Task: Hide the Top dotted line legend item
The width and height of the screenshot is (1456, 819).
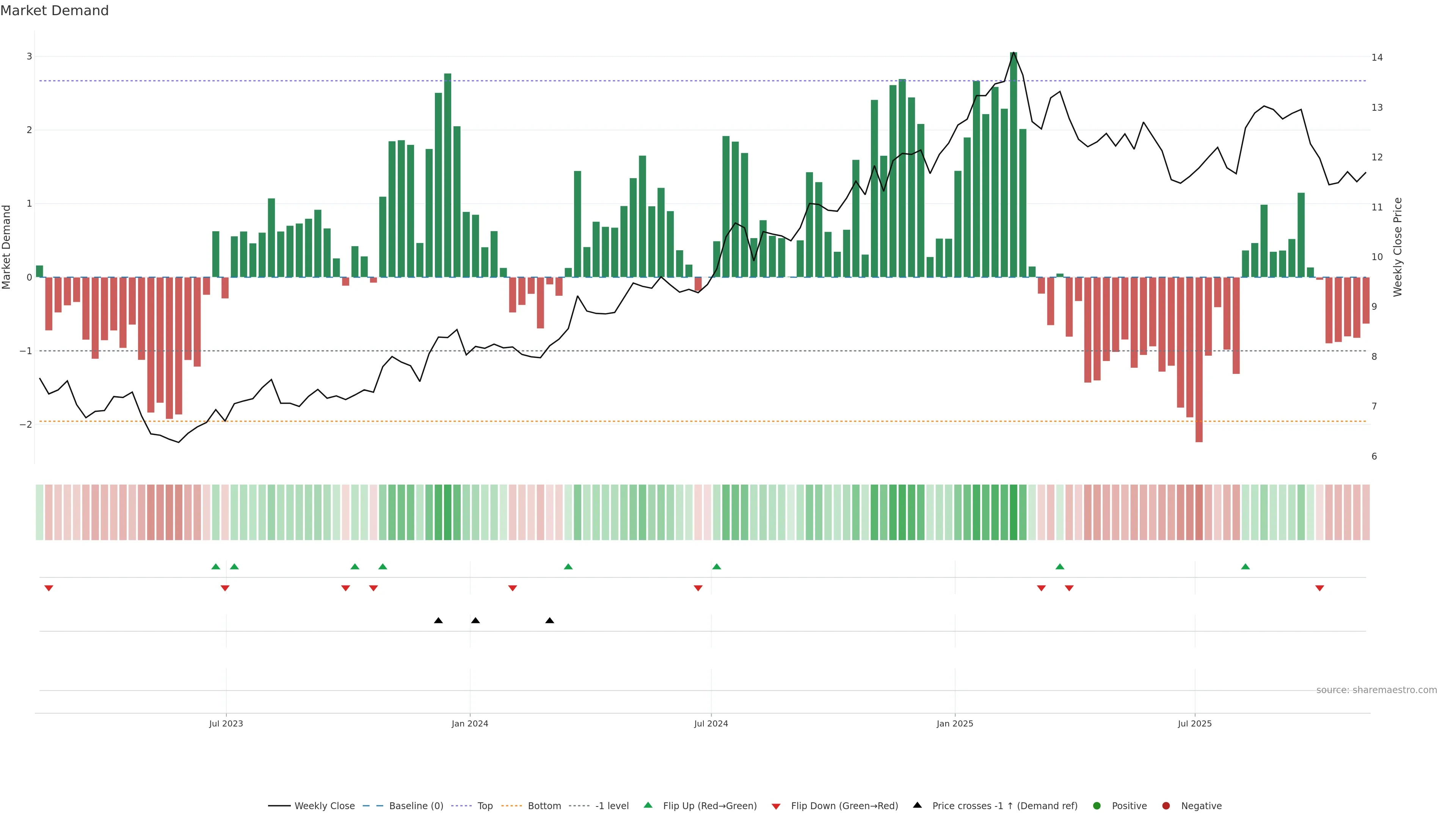Action: [x=485, y=806]
